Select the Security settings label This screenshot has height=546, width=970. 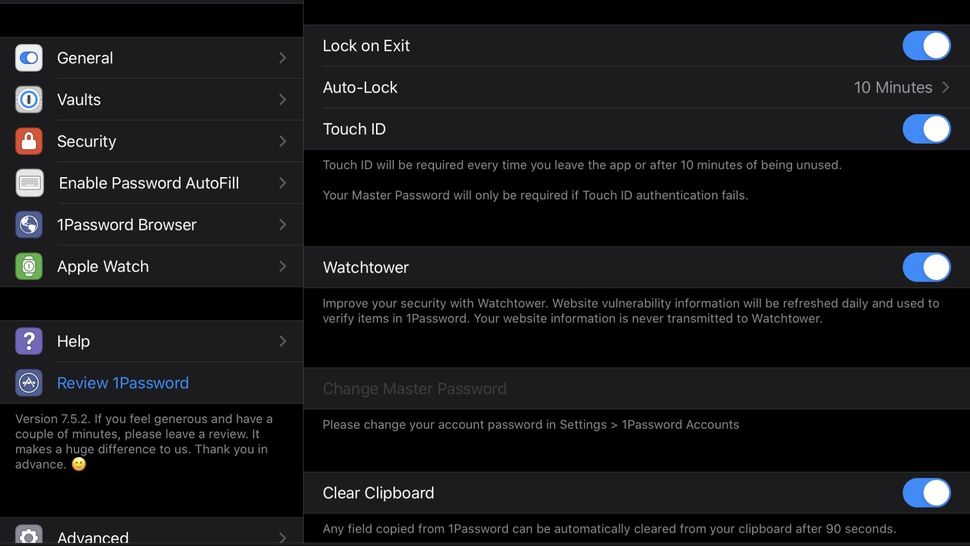click(x=87, y=141)
